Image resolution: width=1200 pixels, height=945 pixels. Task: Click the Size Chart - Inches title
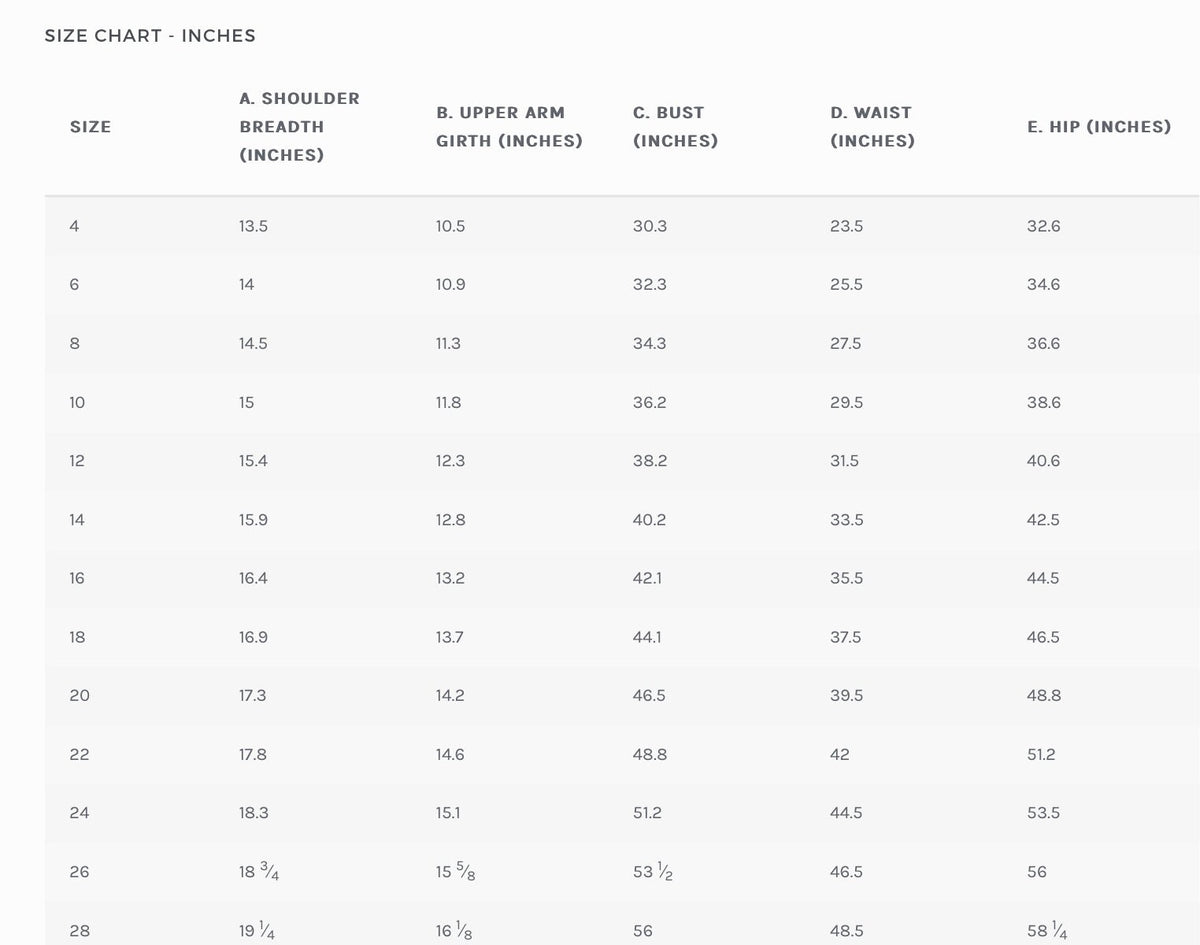point(150,36)
